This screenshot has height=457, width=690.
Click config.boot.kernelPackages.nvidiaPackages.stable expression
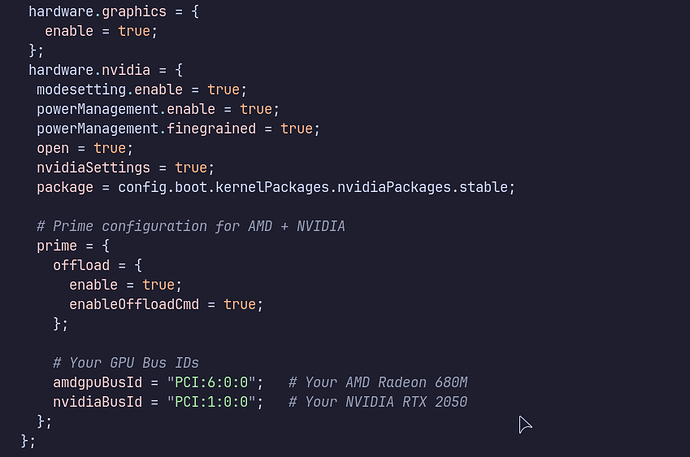[x=316, y=187]
